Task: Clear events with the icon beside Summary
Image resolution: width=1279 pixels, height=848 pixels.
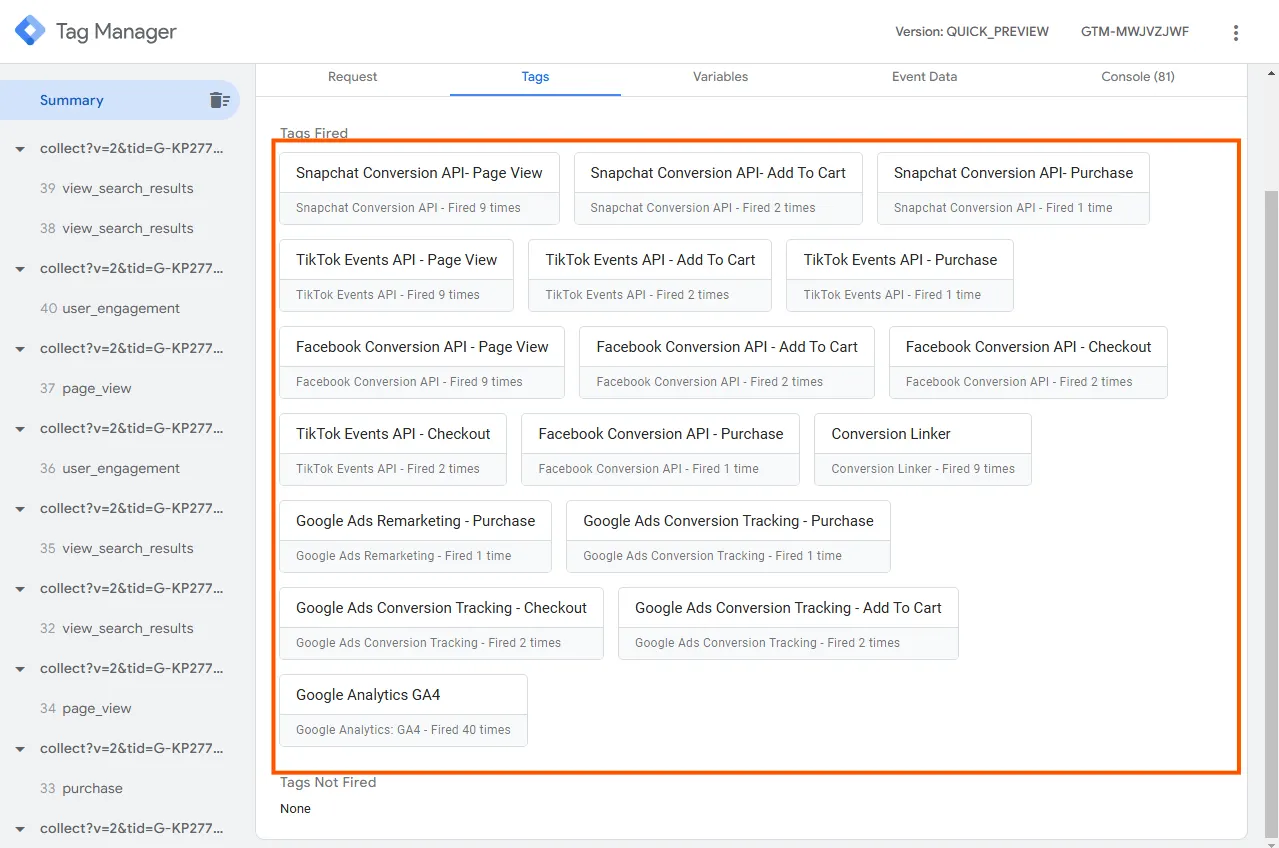Action: point(219,100)
